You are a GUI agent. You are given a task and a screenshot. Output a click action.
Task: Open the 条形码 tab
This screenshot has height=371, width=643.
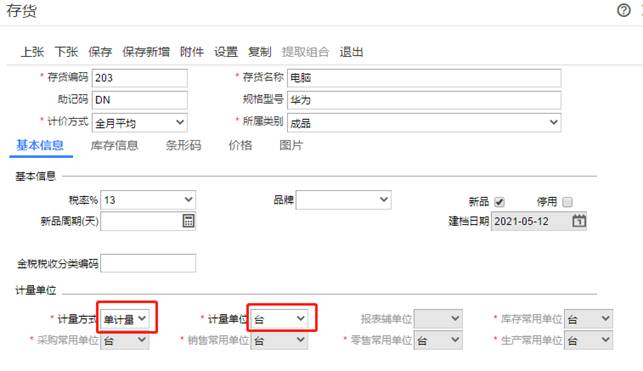point(183,145)
